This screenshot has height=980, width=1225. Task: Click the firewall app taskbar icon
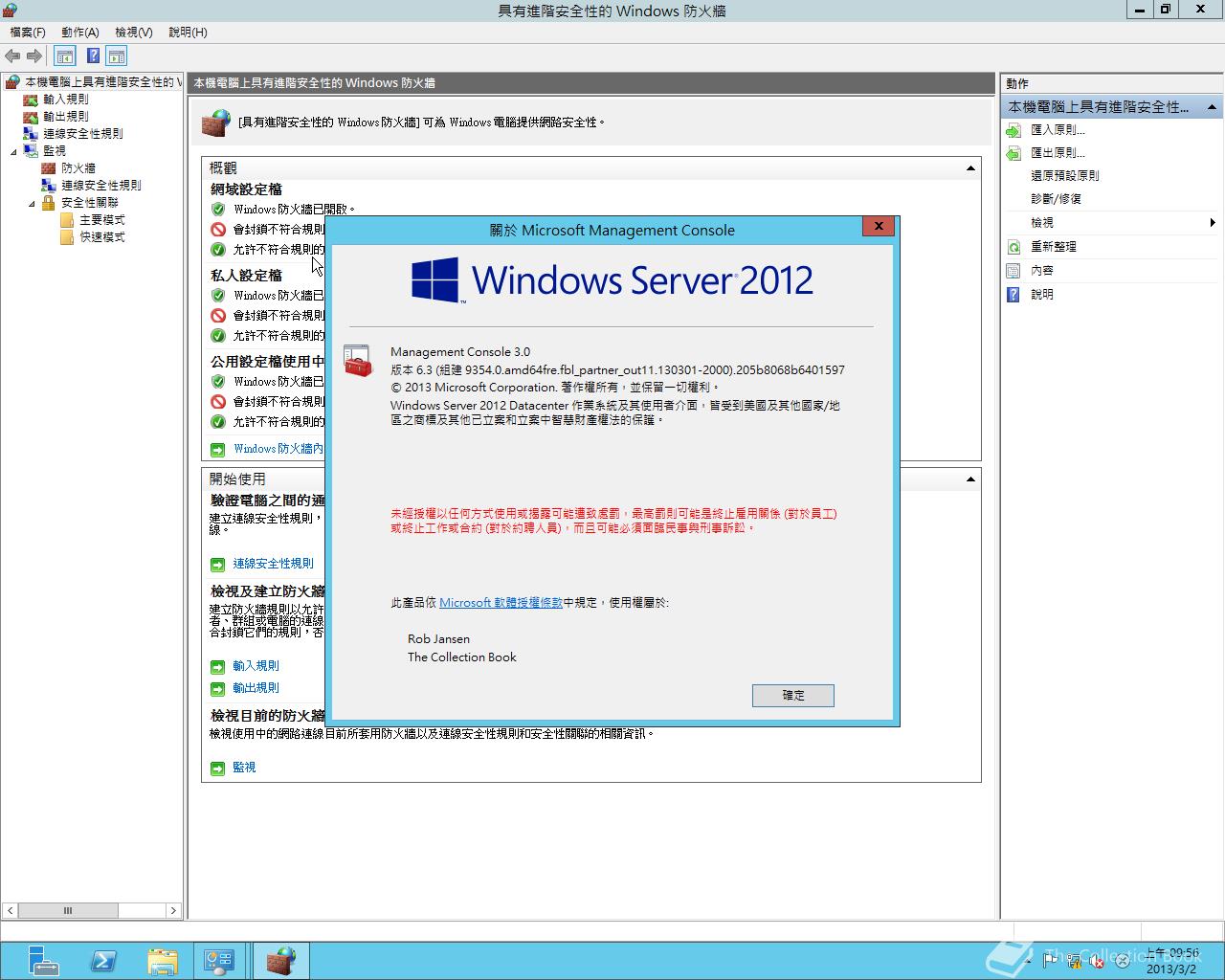click(280, 961)
